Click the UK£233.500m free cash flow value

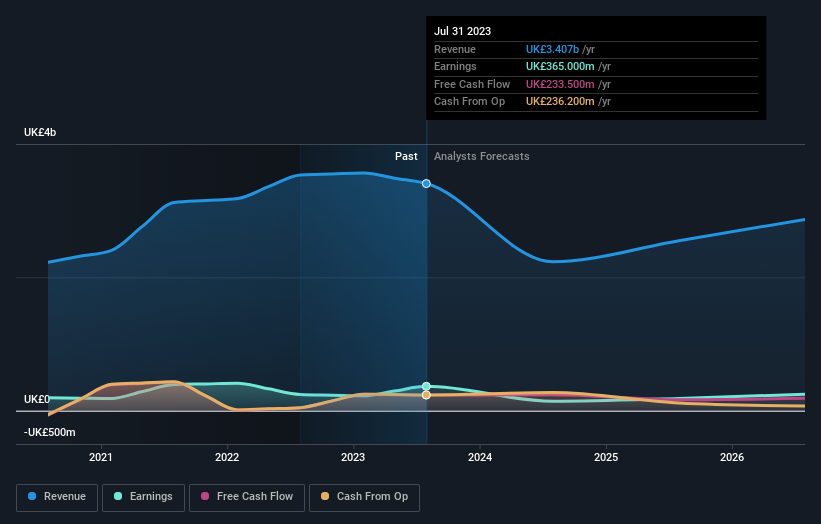(560, 84)
